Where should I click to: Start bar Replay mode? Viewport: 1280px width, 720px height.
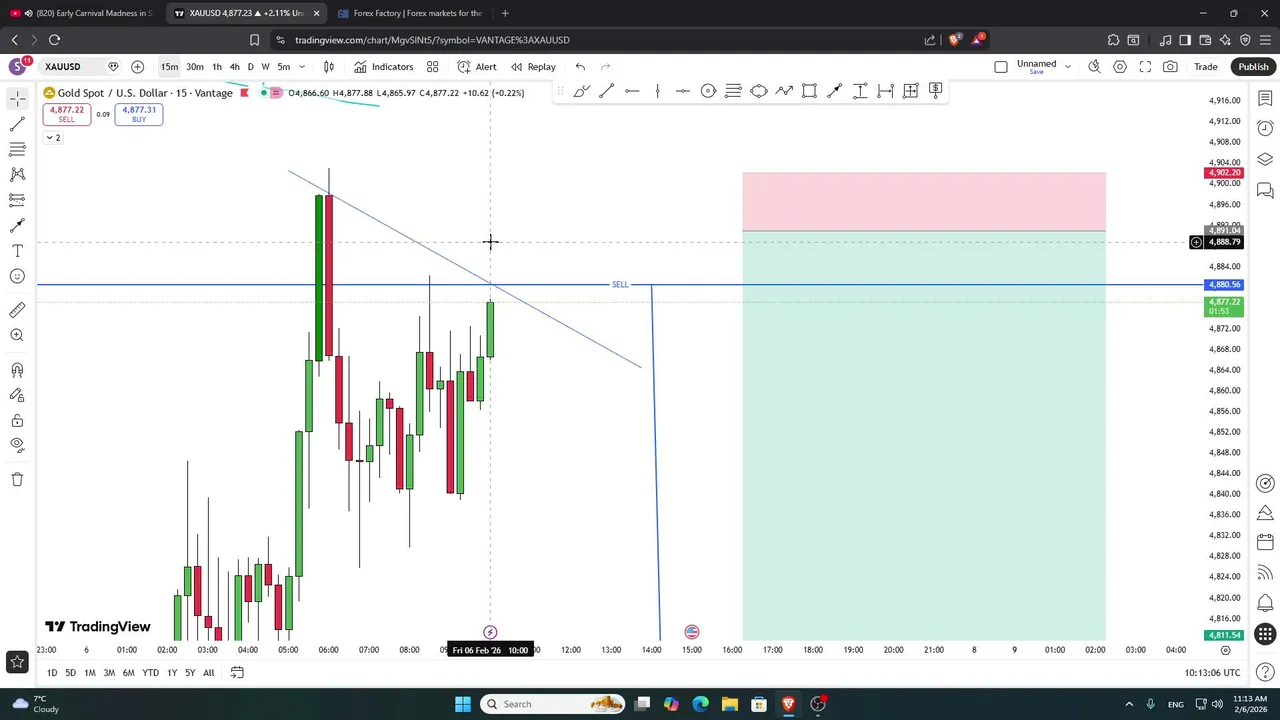click(x=533, y=67)
